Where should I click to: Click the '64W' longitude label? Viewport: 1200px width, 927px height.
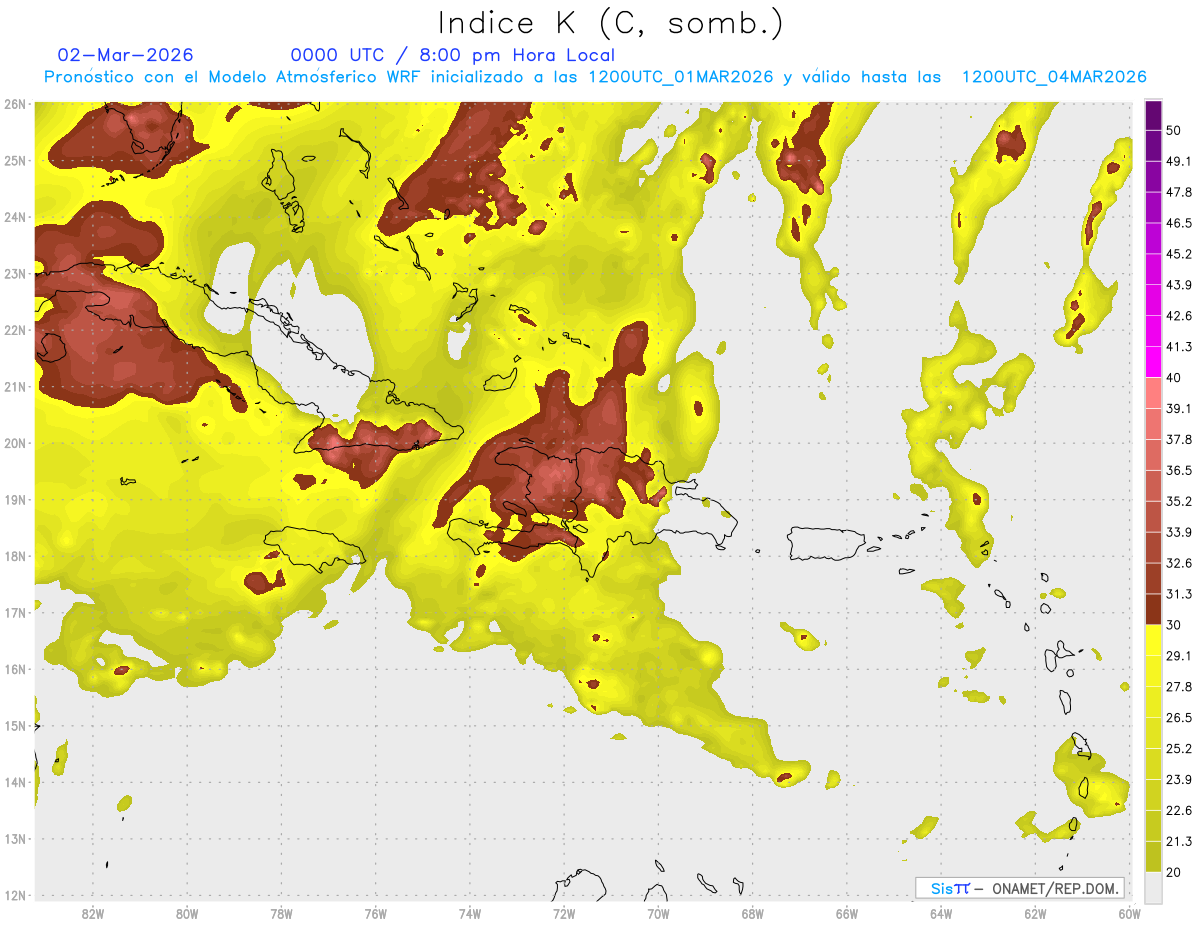click(x=941, y=913)
